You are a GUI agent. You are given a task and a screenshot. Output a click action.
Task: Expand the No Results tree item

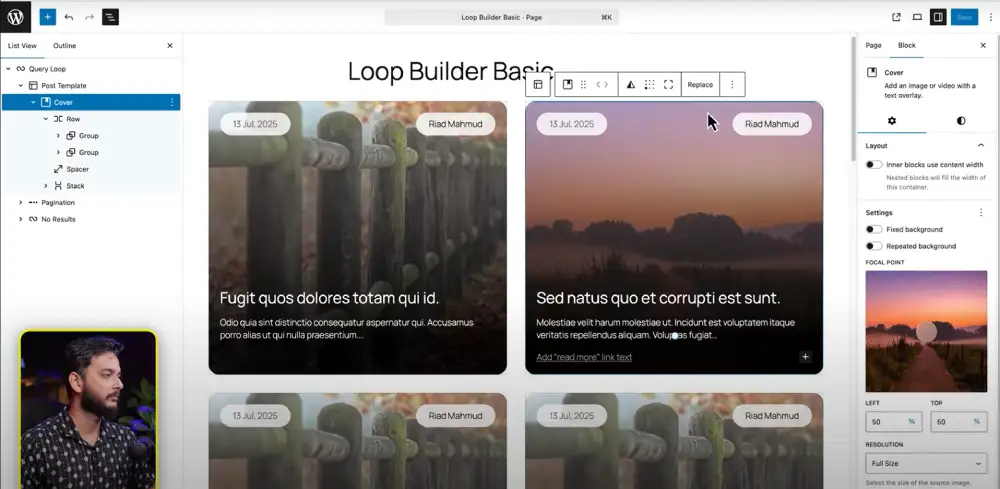(x=20, y=219)
